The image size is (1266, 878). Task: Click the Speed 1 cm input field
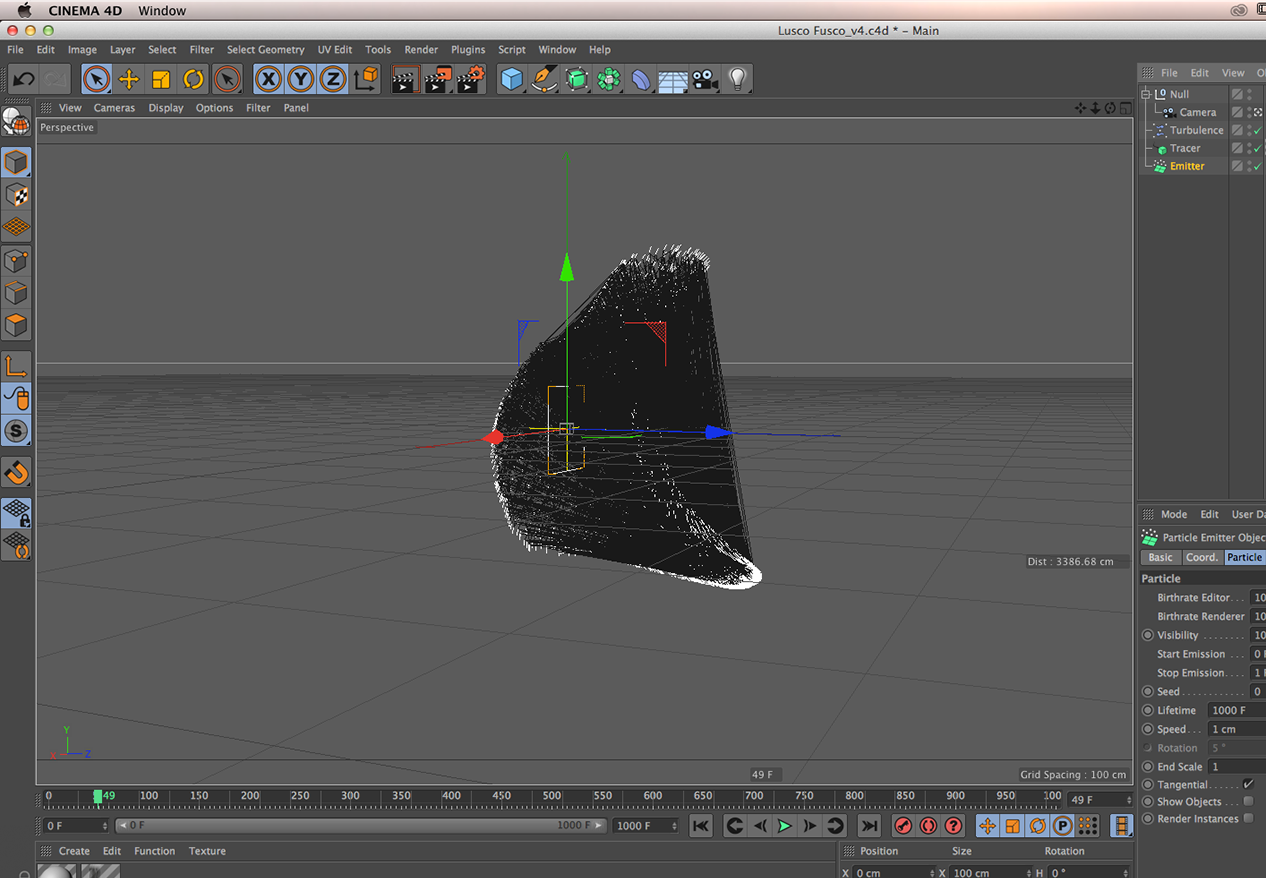(x=1237, y=729)
